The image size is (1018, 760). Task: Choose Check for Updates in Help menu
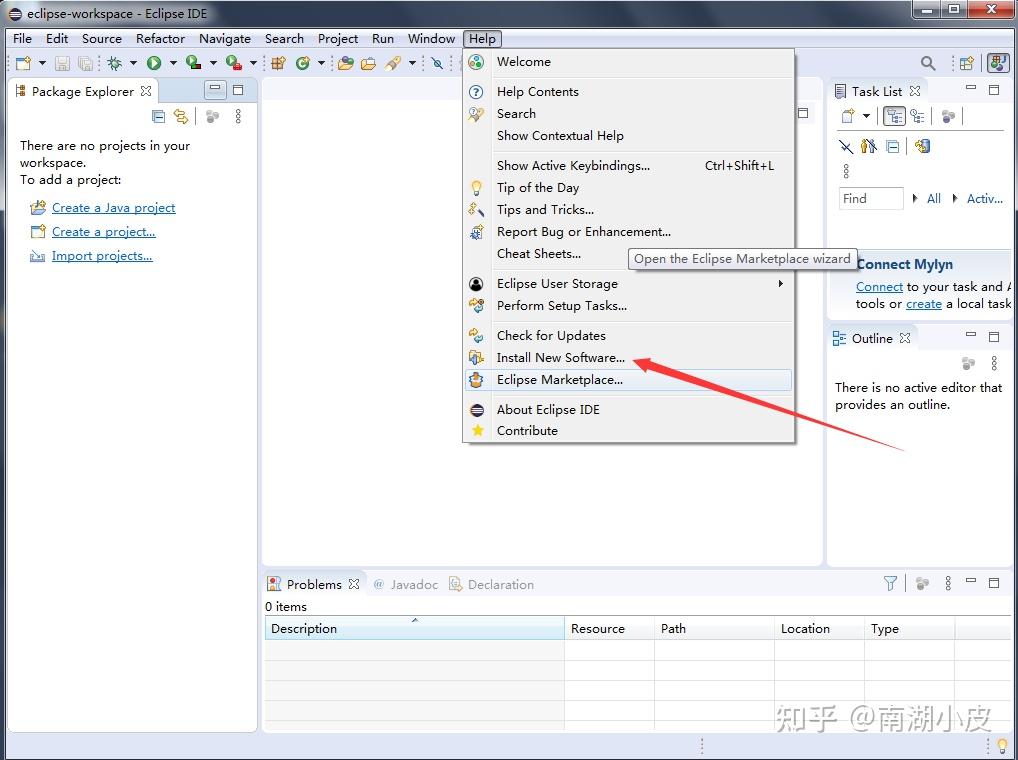click(628, 336)
